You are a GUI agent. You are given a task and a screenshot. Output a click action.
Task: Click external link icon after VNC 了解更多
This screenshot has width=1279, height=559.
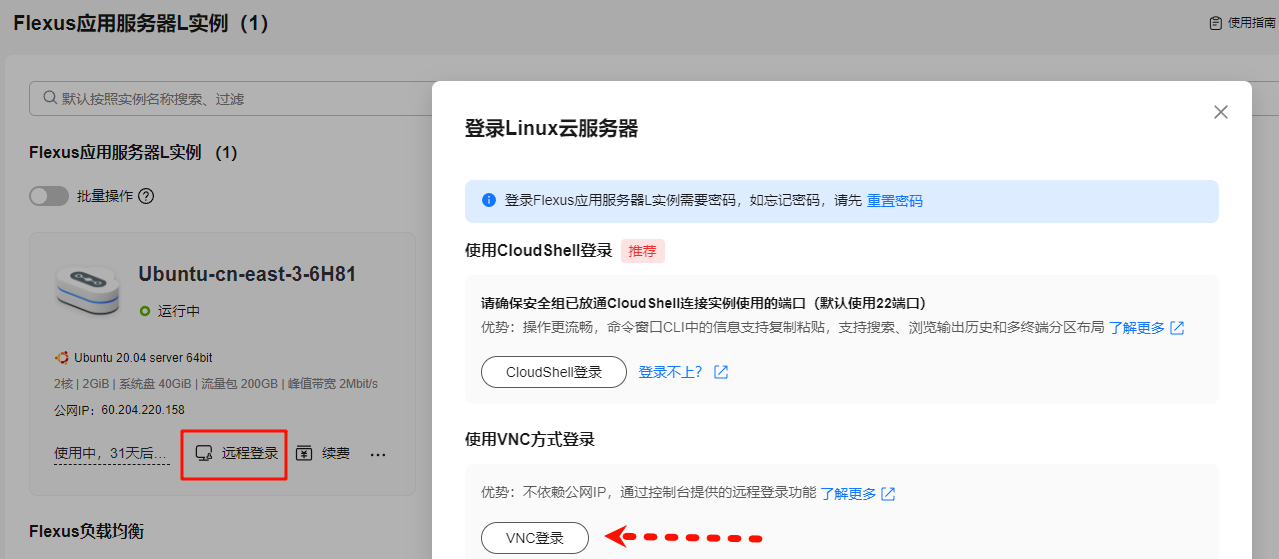[x=888, y=494]
